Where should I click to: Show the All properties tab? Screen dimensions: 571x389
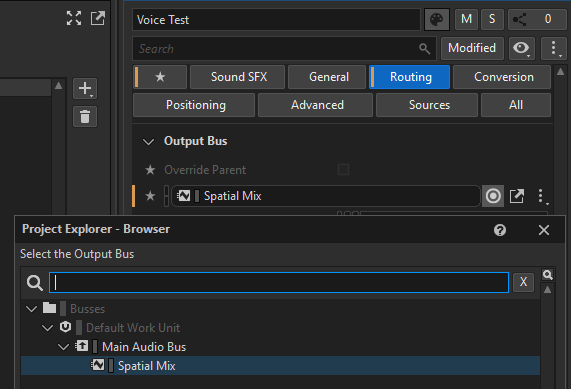(516, 105)
